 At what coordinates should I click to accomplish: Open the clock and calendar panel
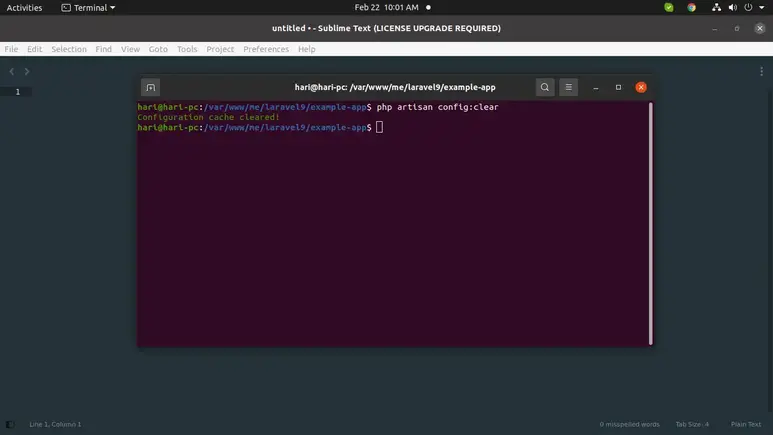[x=386, y=7]
